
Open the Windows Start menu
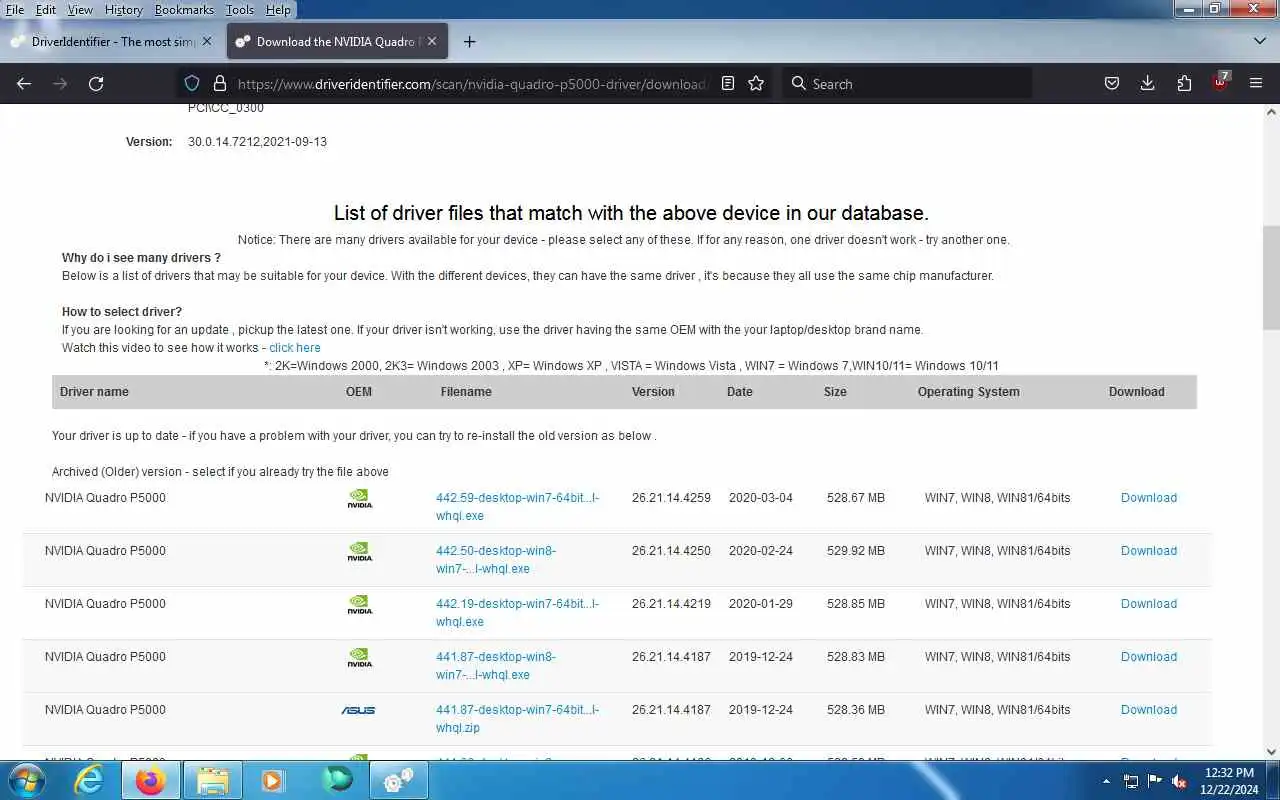pos(26,780)
